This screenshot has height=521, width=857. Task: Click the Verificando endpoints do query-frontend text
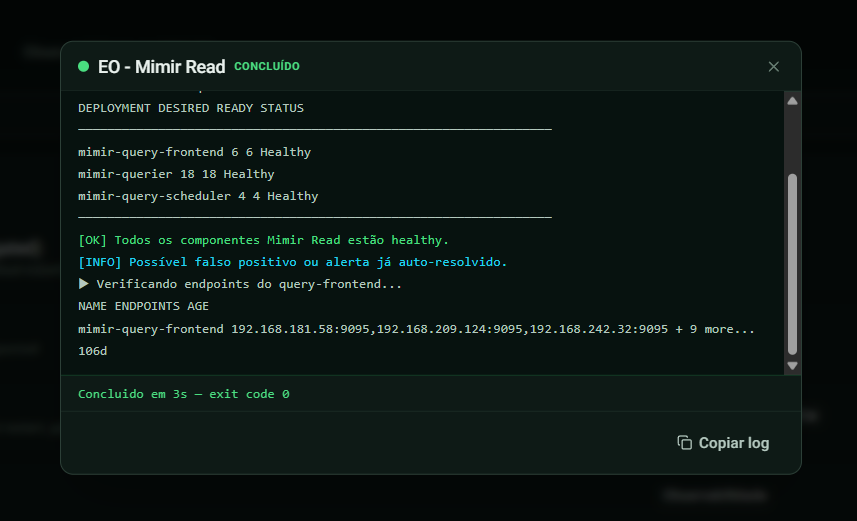click(249, 284)
